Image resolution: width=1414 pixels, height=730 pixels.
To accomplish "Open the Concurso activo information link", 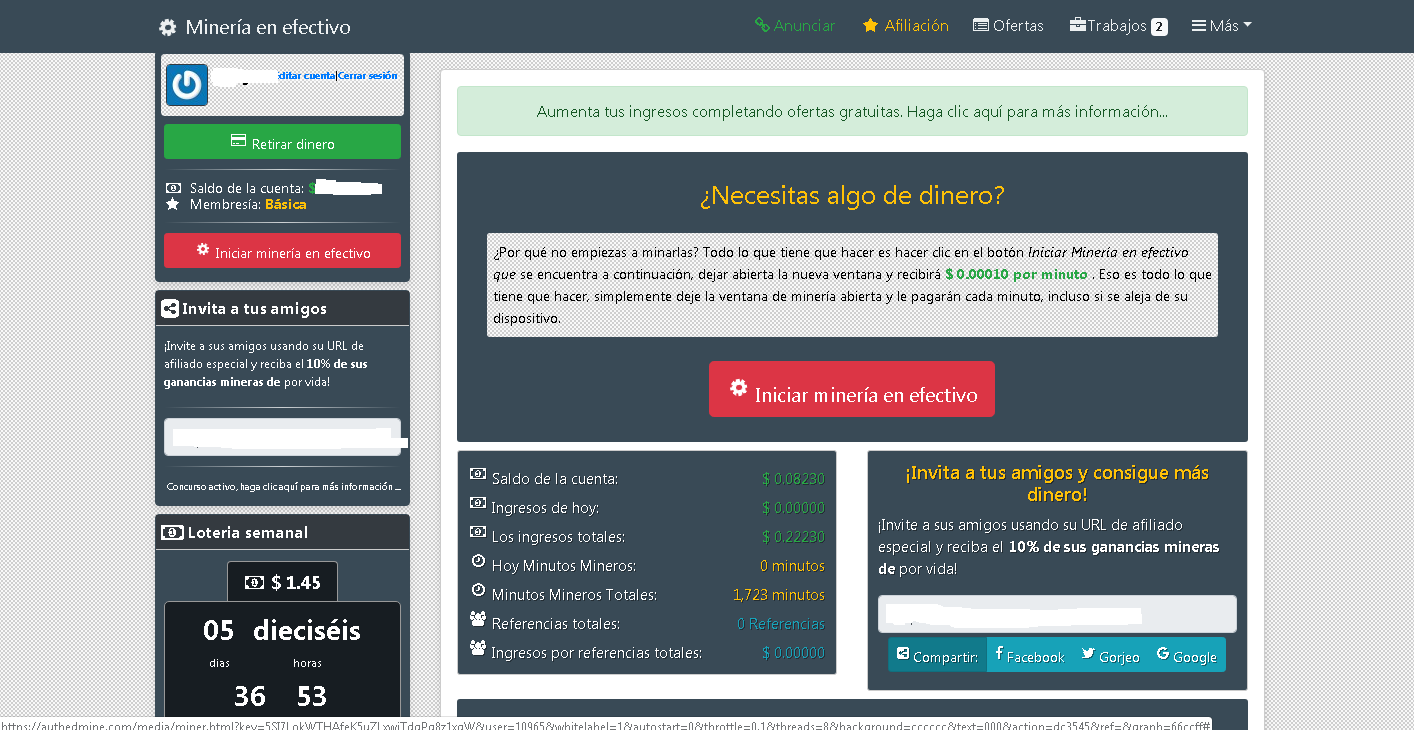I will (x=283, y=487).
